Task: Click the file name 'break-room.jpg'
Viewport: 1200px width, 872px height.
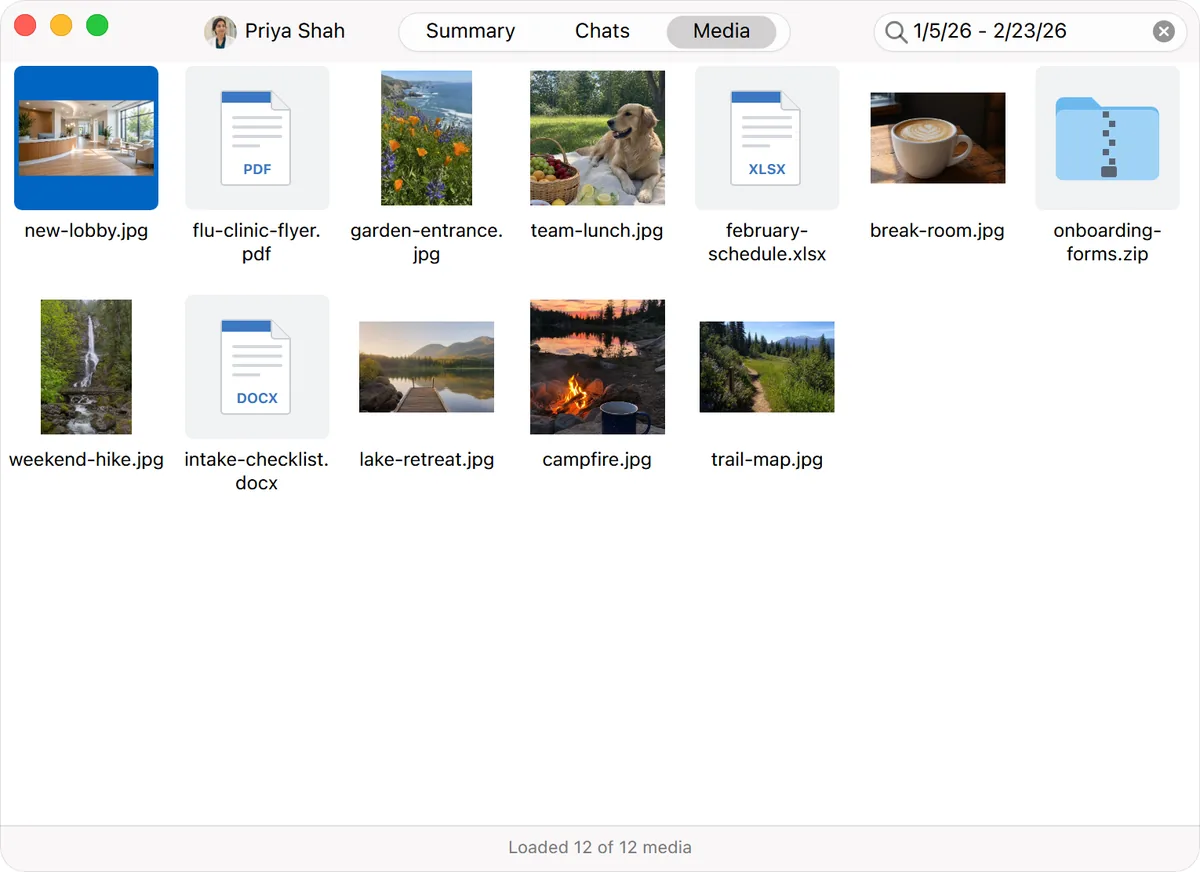Action: click(937, 231)
